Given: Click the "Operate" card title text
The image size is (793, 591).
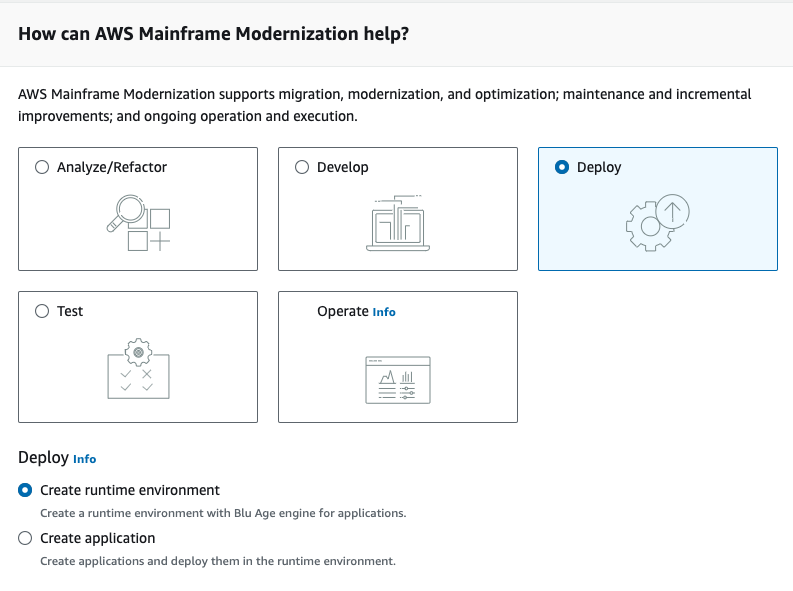Looking at the screenshot, I should pos(342,311).
